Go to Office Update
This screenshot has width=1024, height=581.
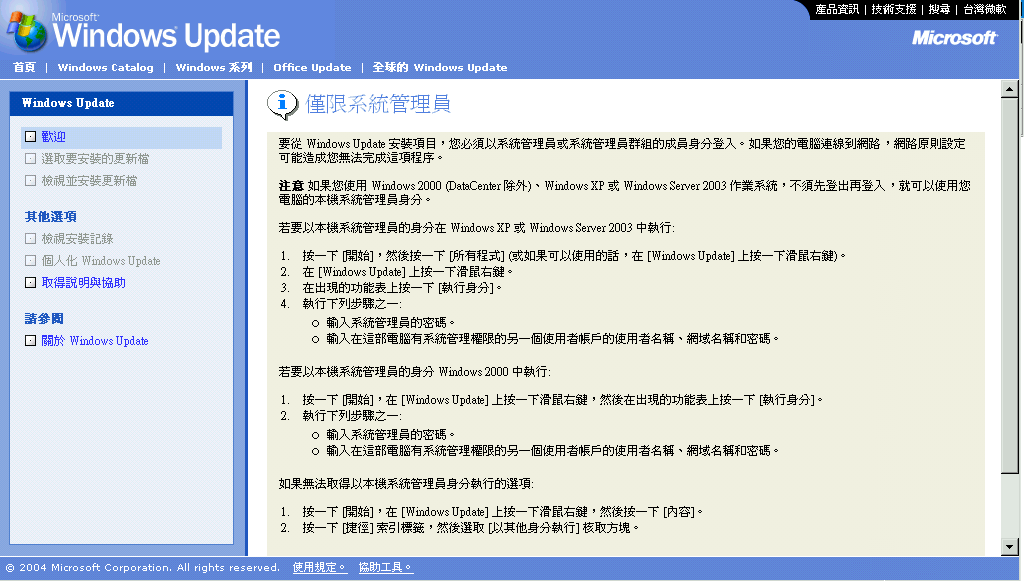[x=312, y=67]
